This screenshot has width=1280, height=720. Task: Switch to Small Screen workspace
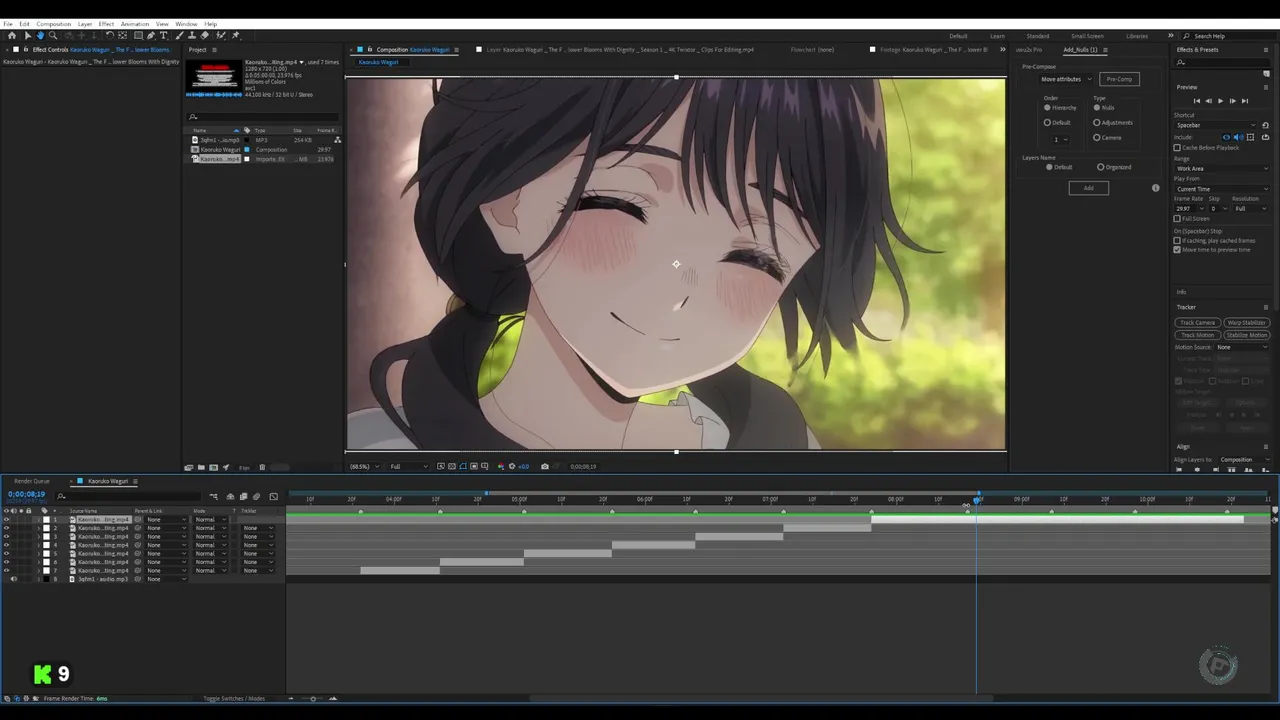[x=1087, y=36]
